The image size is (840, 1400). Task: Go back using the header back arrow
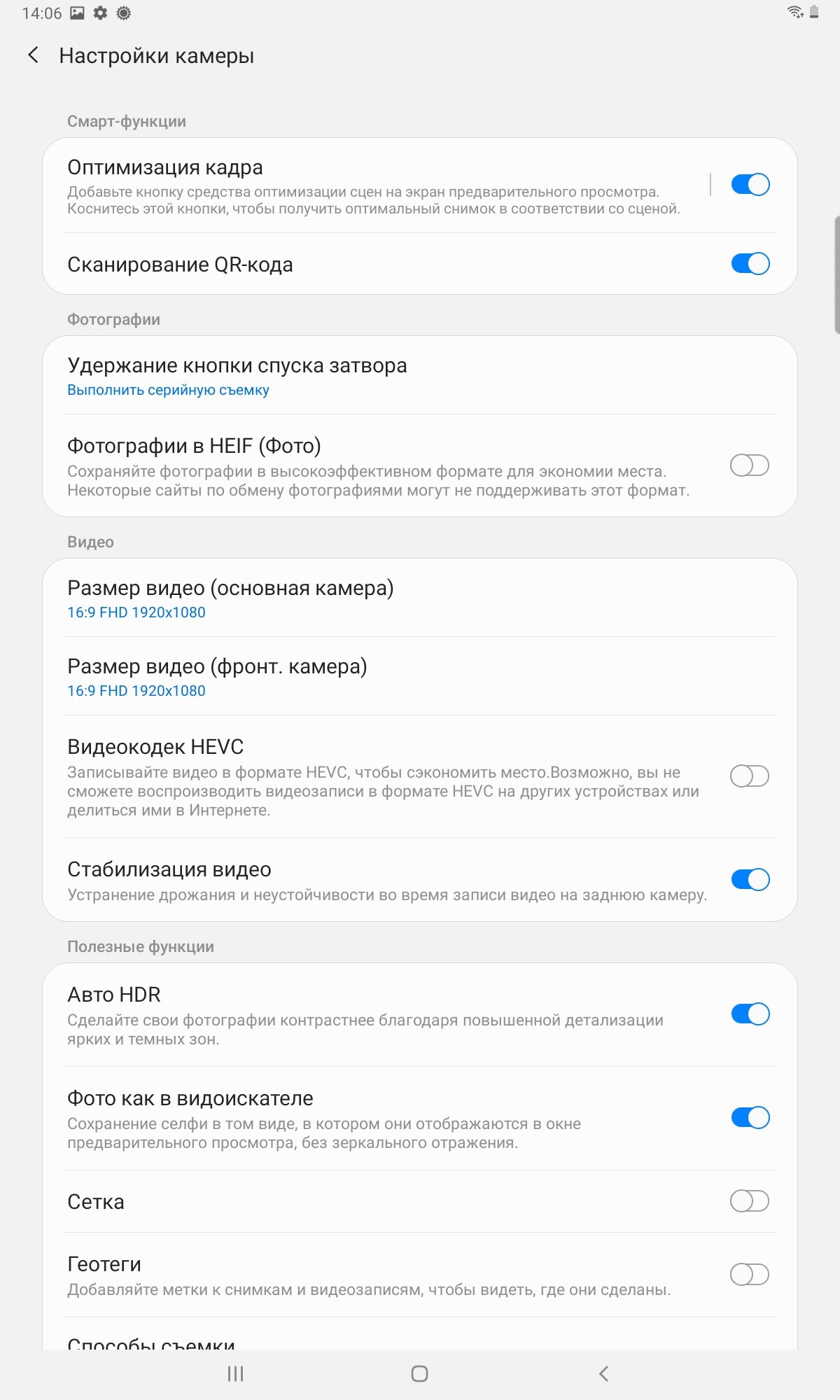point(33,55)
